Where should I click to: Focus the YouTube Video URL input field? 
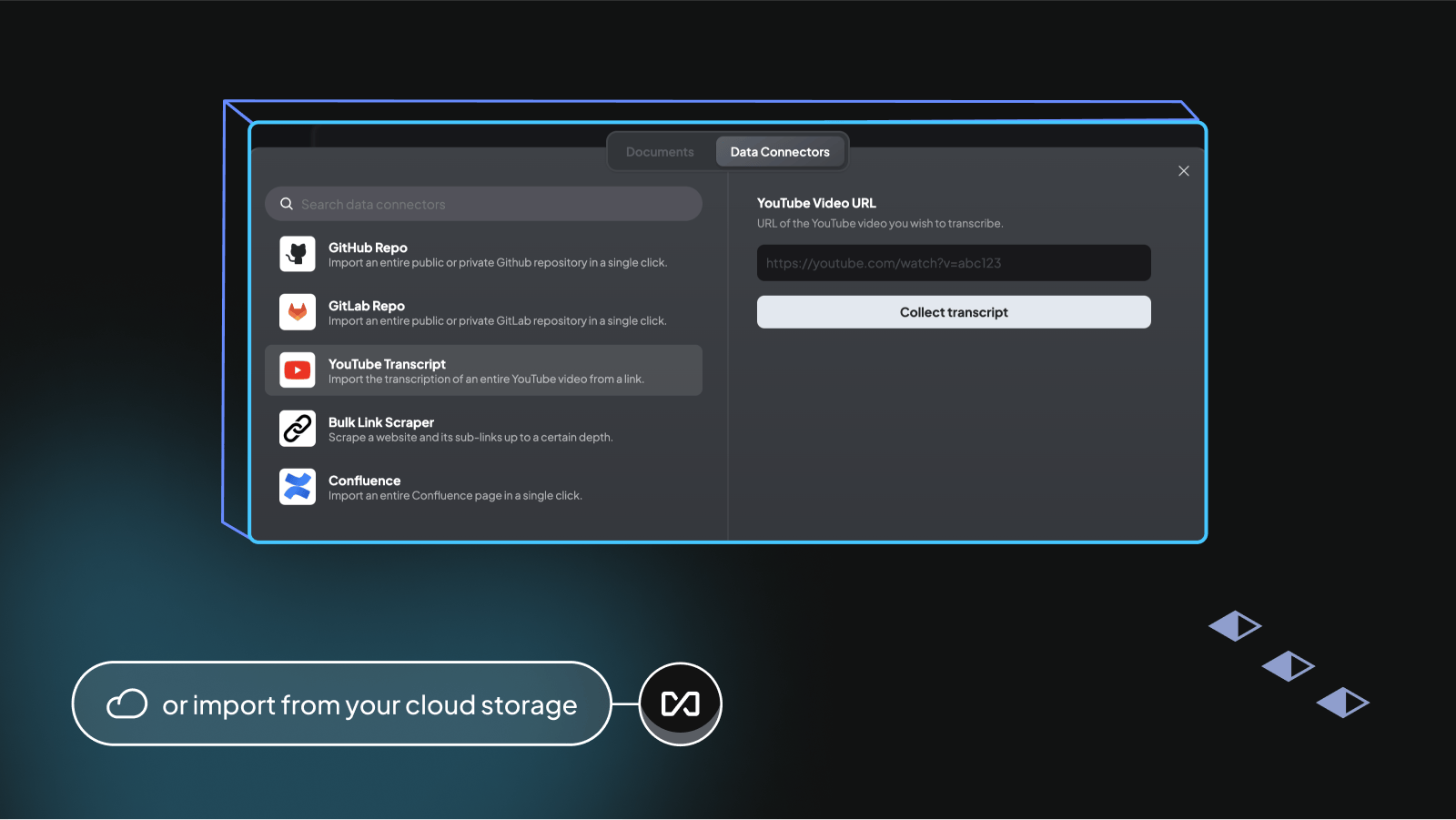[x=954, y=263]
